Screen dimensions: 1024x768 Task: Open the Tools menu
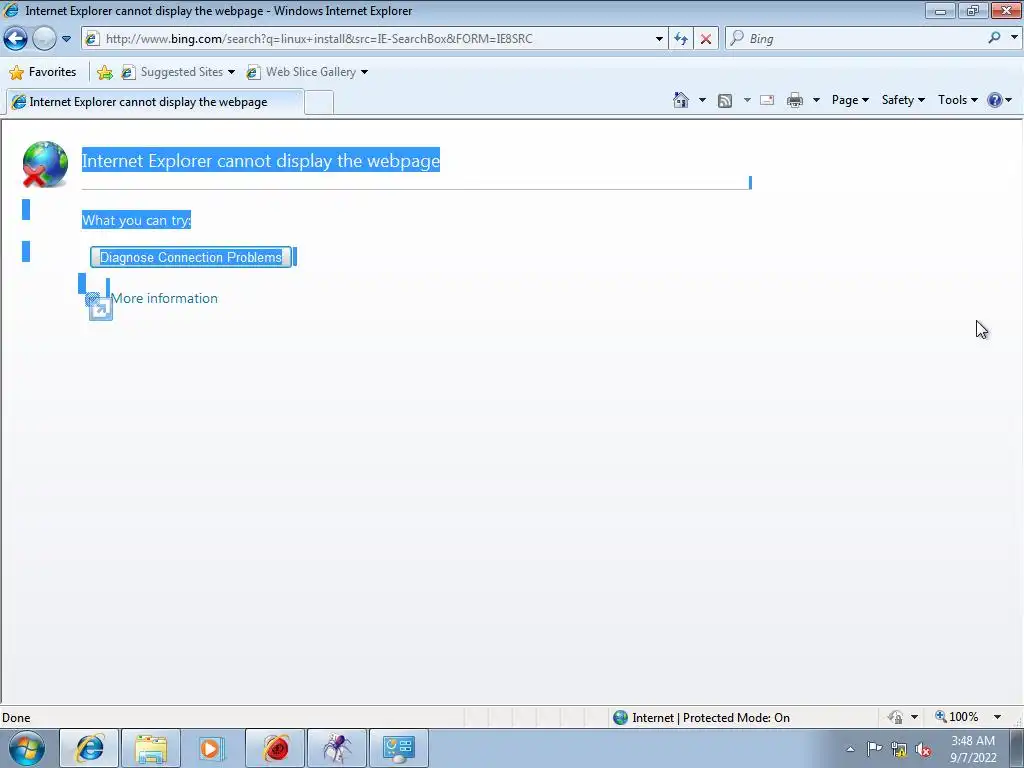[957, 100]
